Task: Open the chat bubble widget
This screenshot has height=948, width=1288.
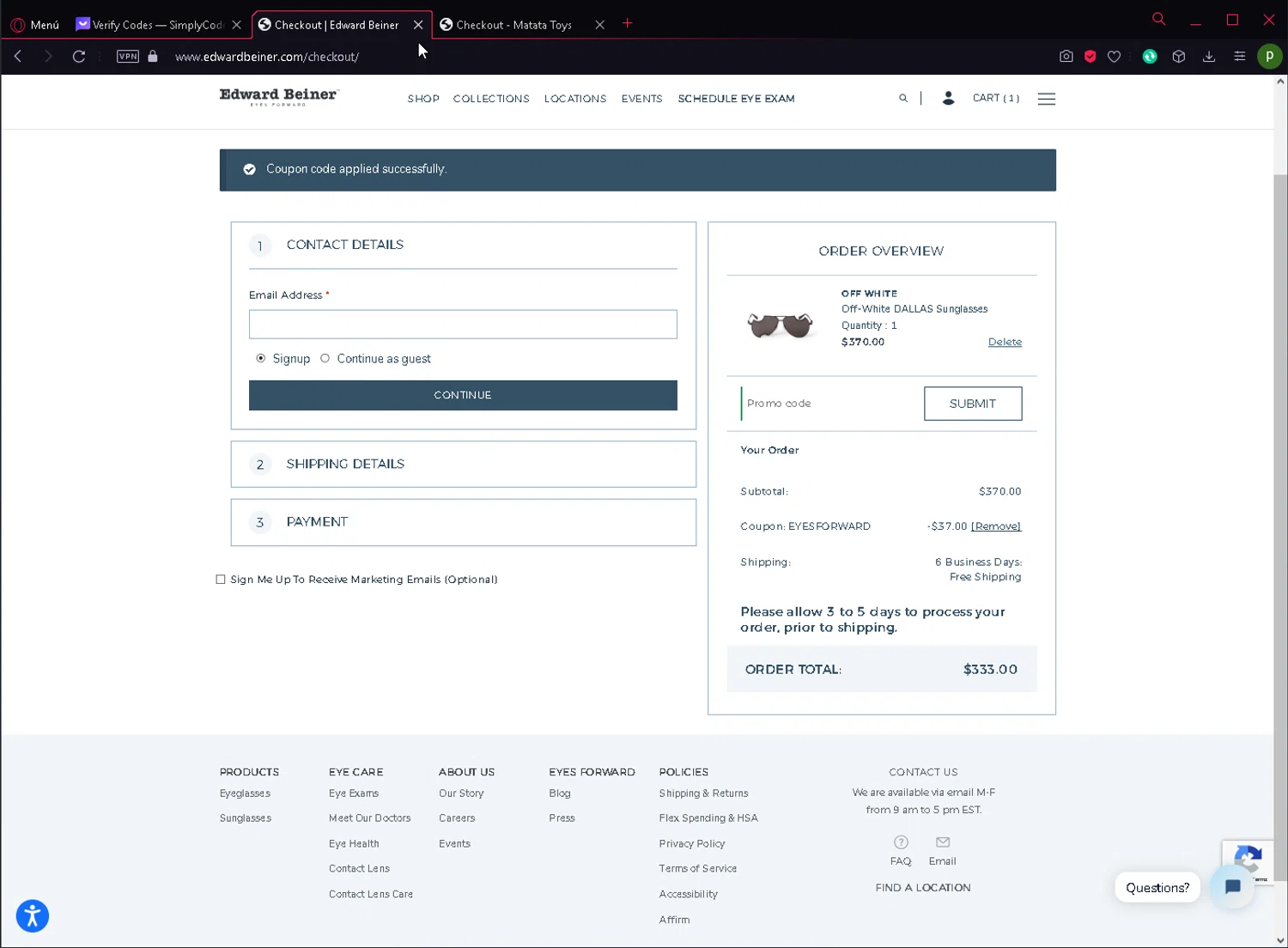Action: click(x=1233, y=887)
